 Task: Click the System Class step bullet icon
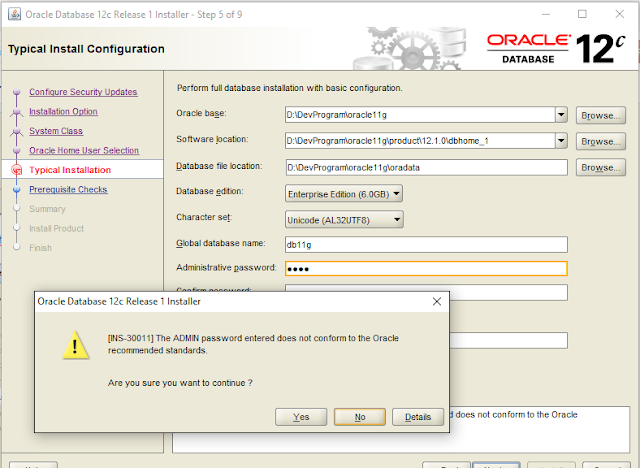click(x=17, y=131)
